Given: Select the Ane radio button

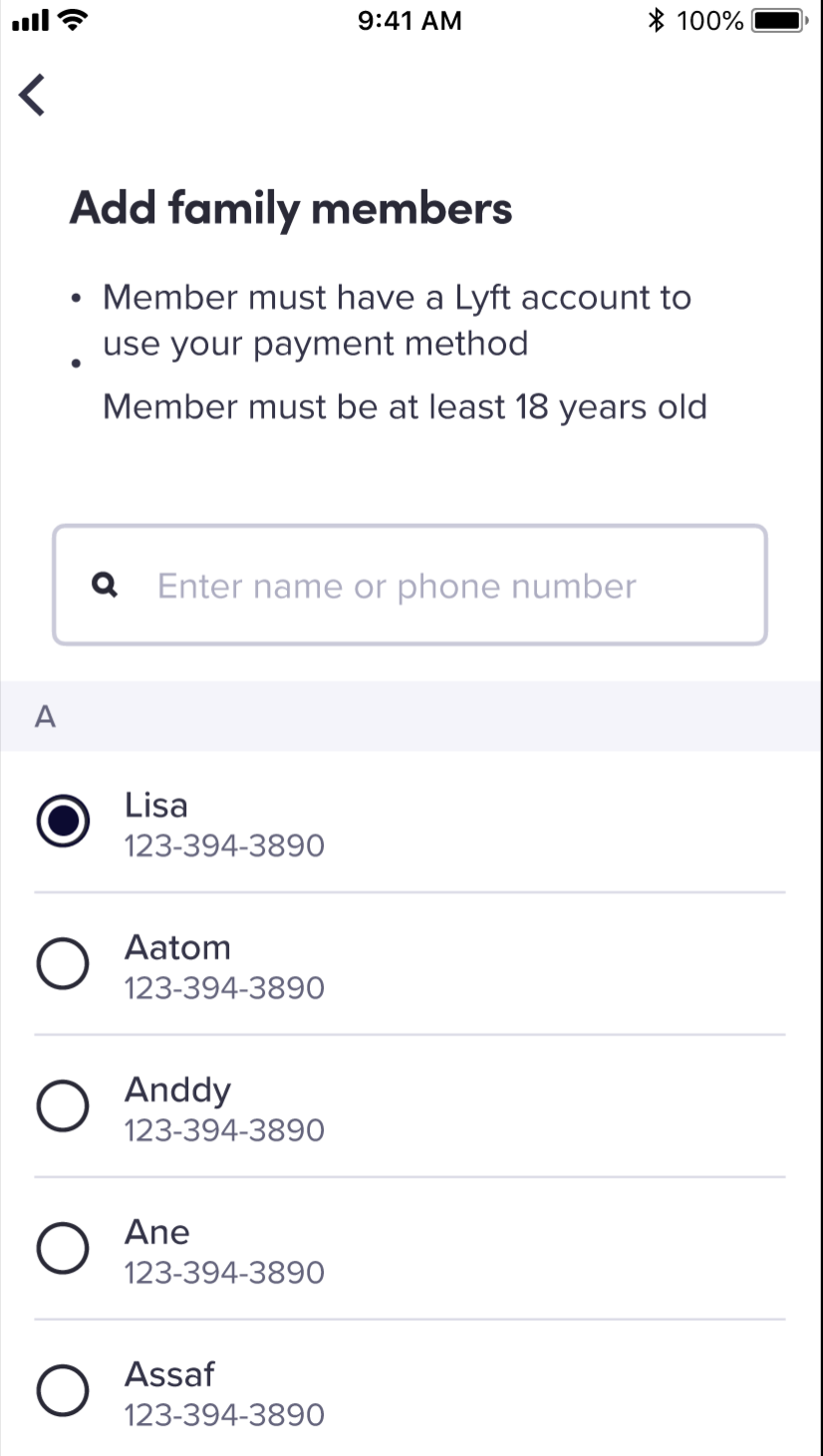Looking at the screenshot, I should point(63,1249).
